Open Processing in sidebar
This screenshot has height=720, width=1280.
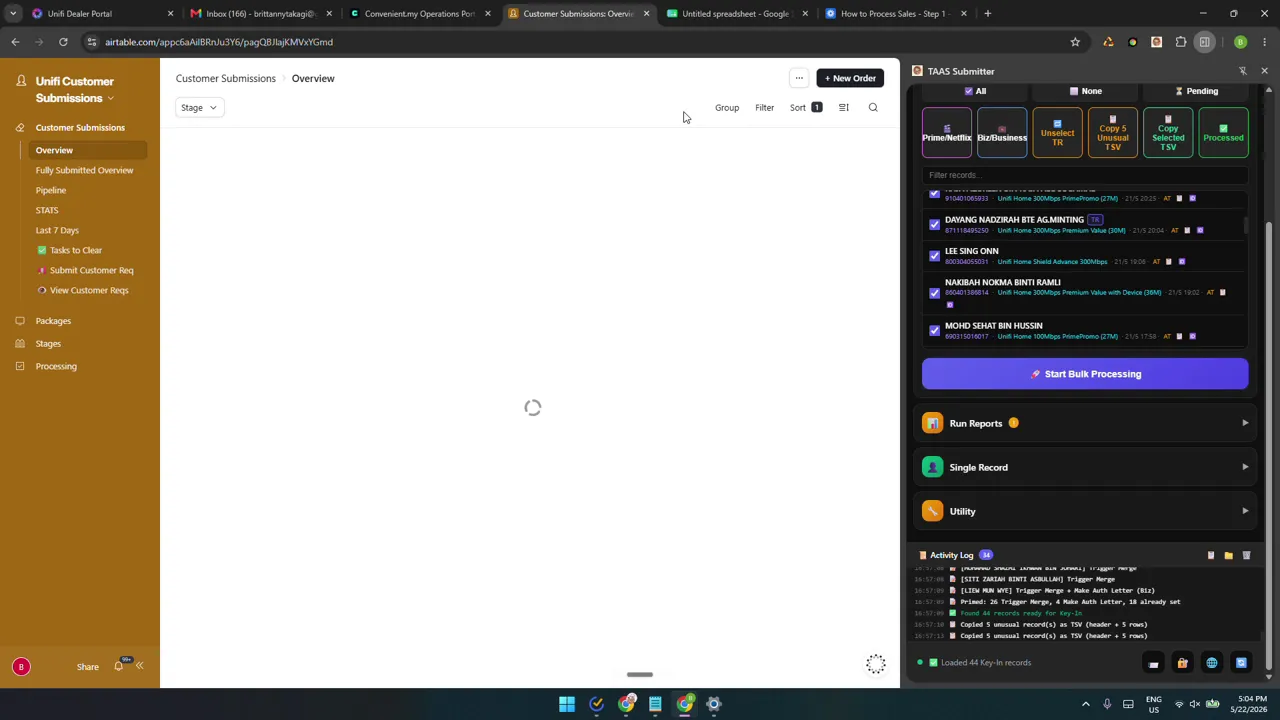pyautogui.click(x=56, y=366)
